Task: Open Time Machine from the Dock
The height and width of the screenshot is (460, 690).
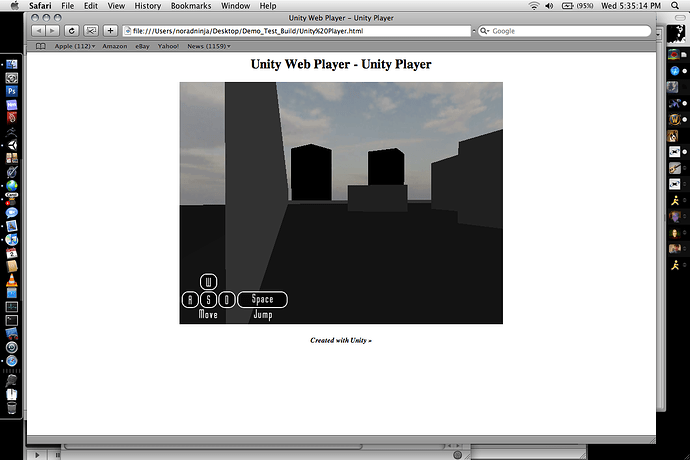Action: (11, 347)
